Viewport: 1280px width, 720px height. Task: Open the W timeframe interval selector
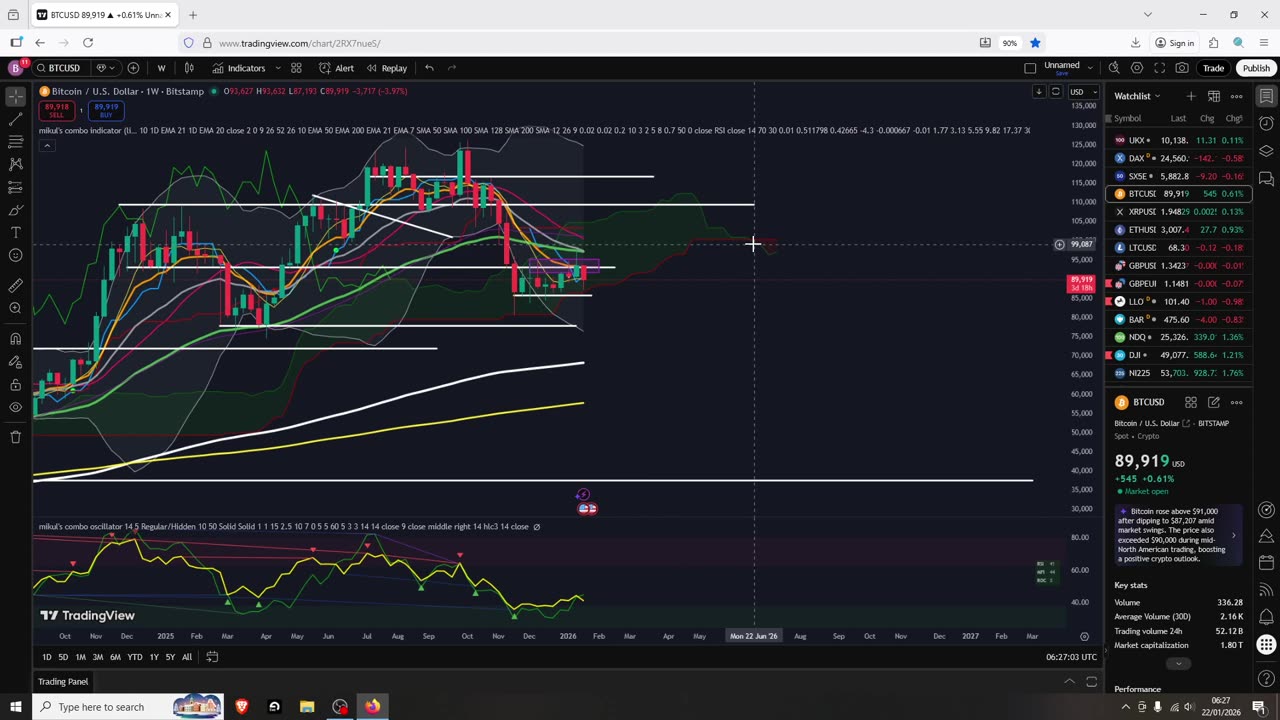pyautogui.click(x=161, y=68)
